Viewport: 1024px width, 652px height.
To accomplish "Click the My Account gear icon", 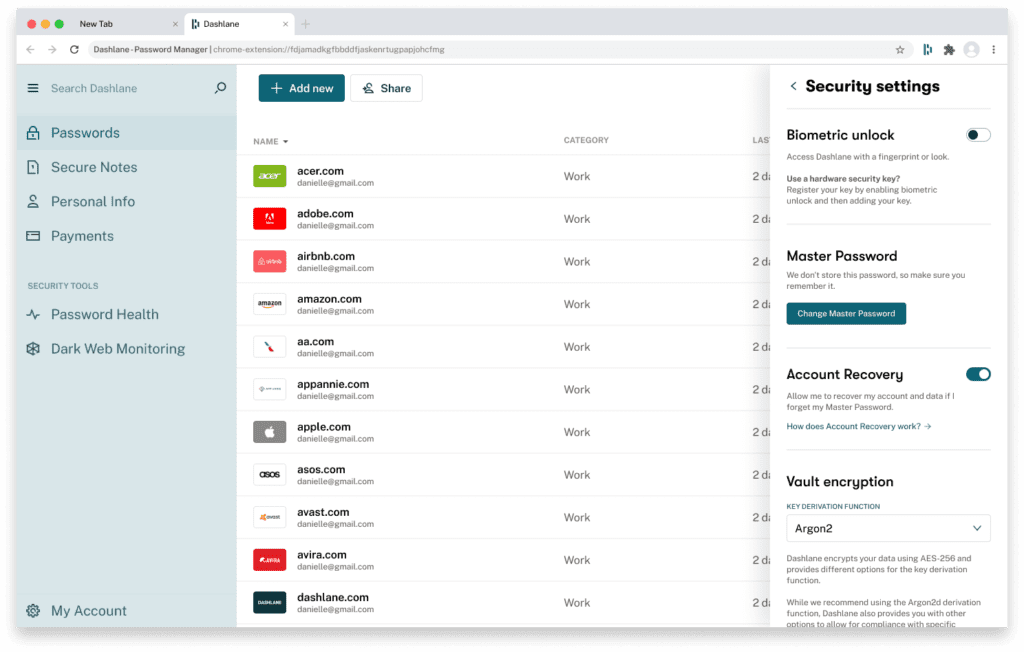I will coord(33,611).
